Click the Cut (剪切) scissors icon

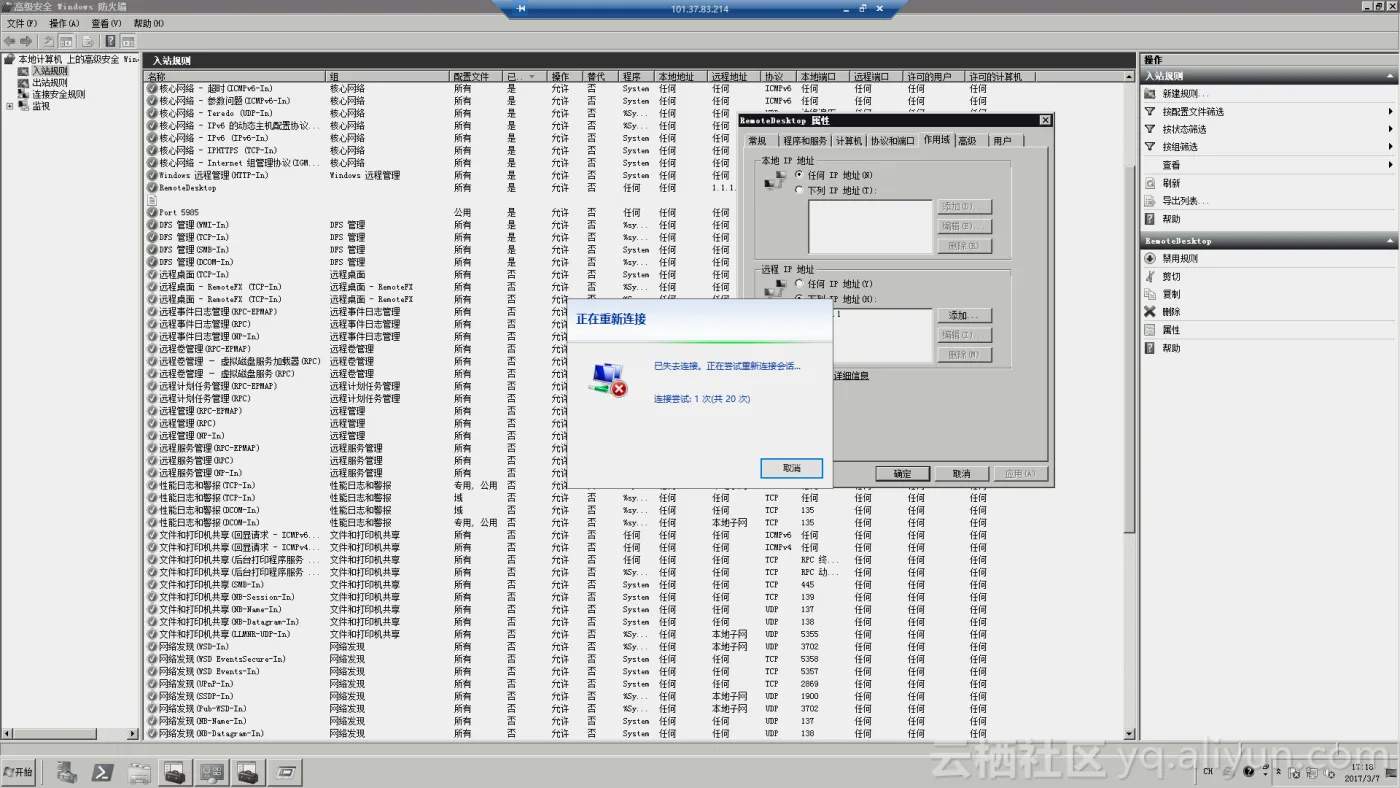click(1150, 276)
